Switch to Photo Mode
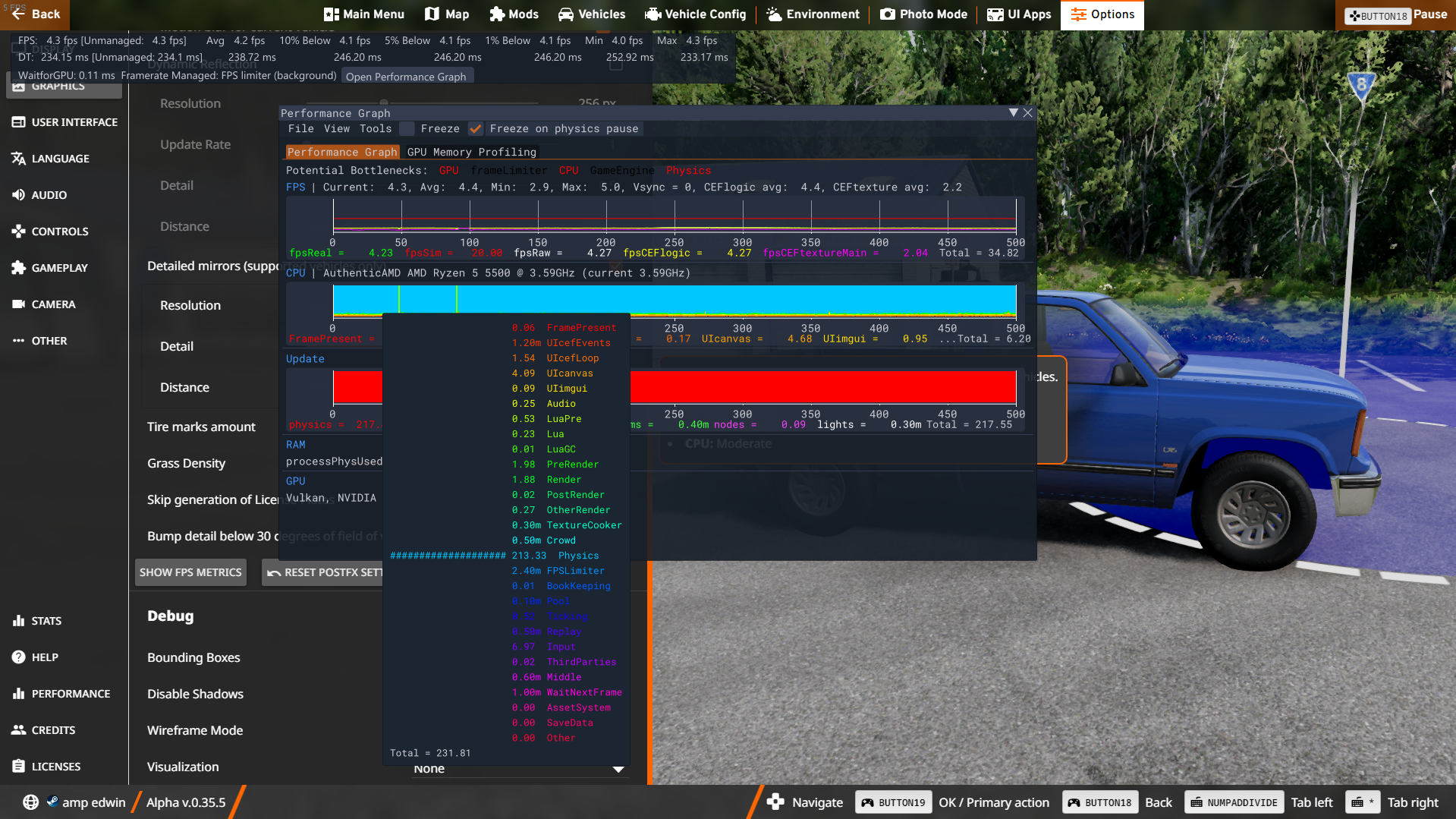 pyautogui.click(x=923, y=14)
